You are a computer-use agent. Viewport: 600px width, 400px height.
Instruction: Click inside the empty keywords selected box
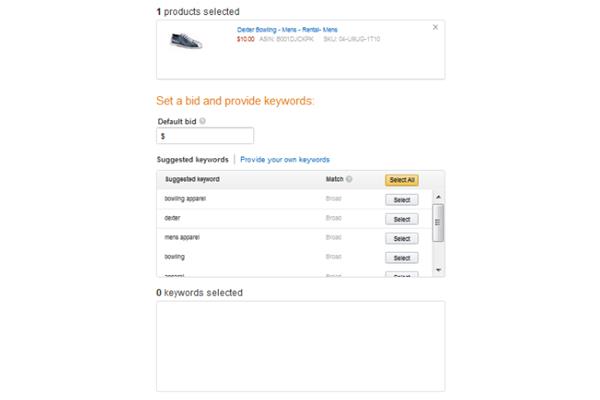300,346
